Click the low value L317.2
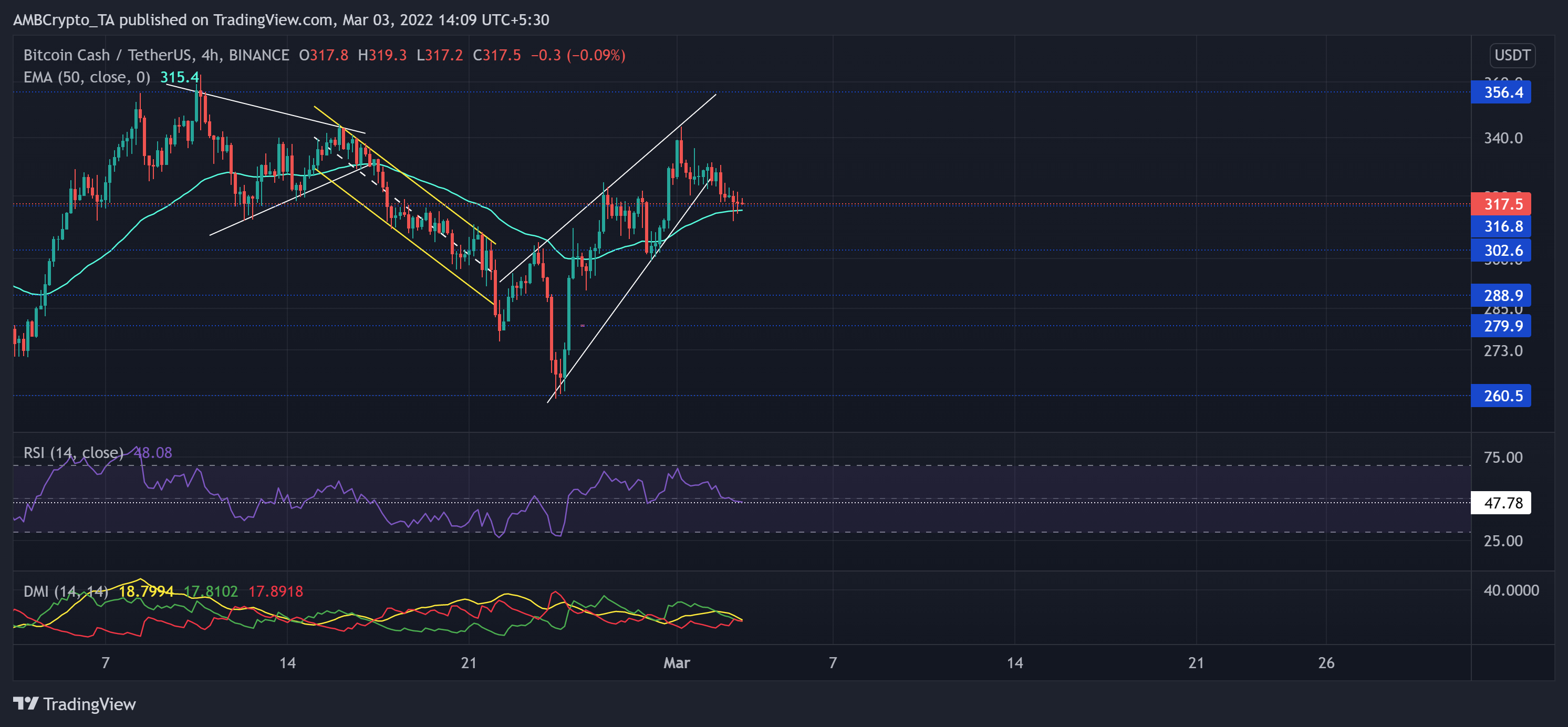Viewport: 1568px width, 727px height. coord(440,55)
